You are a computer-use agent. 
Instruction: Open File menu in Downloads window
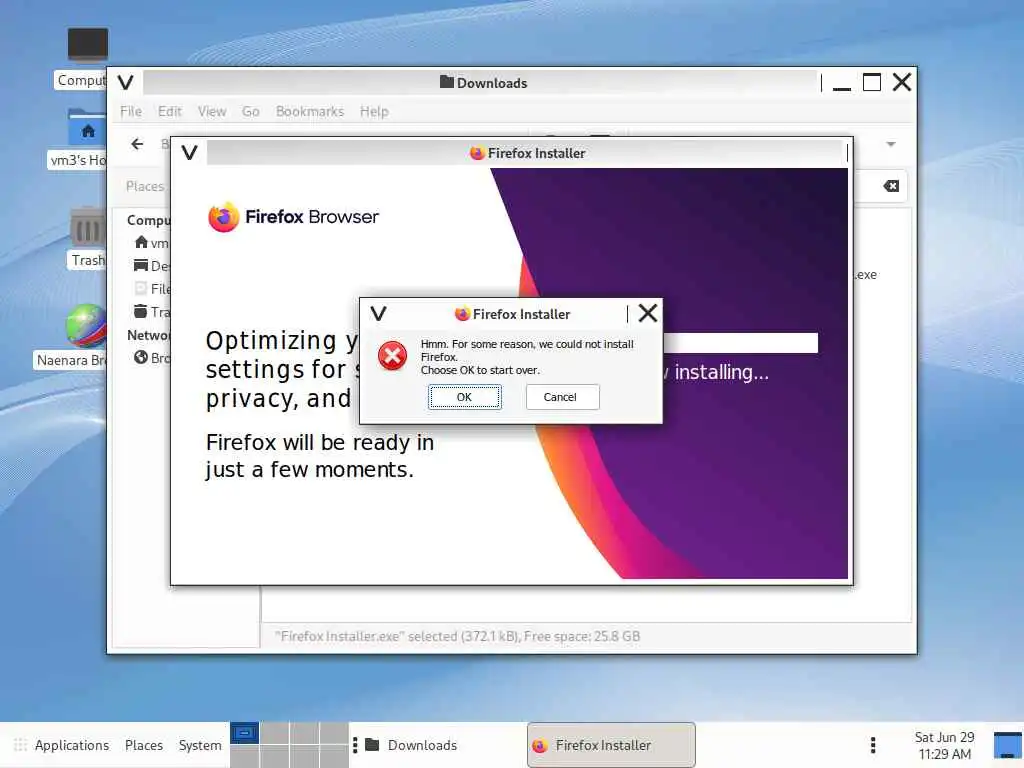(x=131, y=112)
